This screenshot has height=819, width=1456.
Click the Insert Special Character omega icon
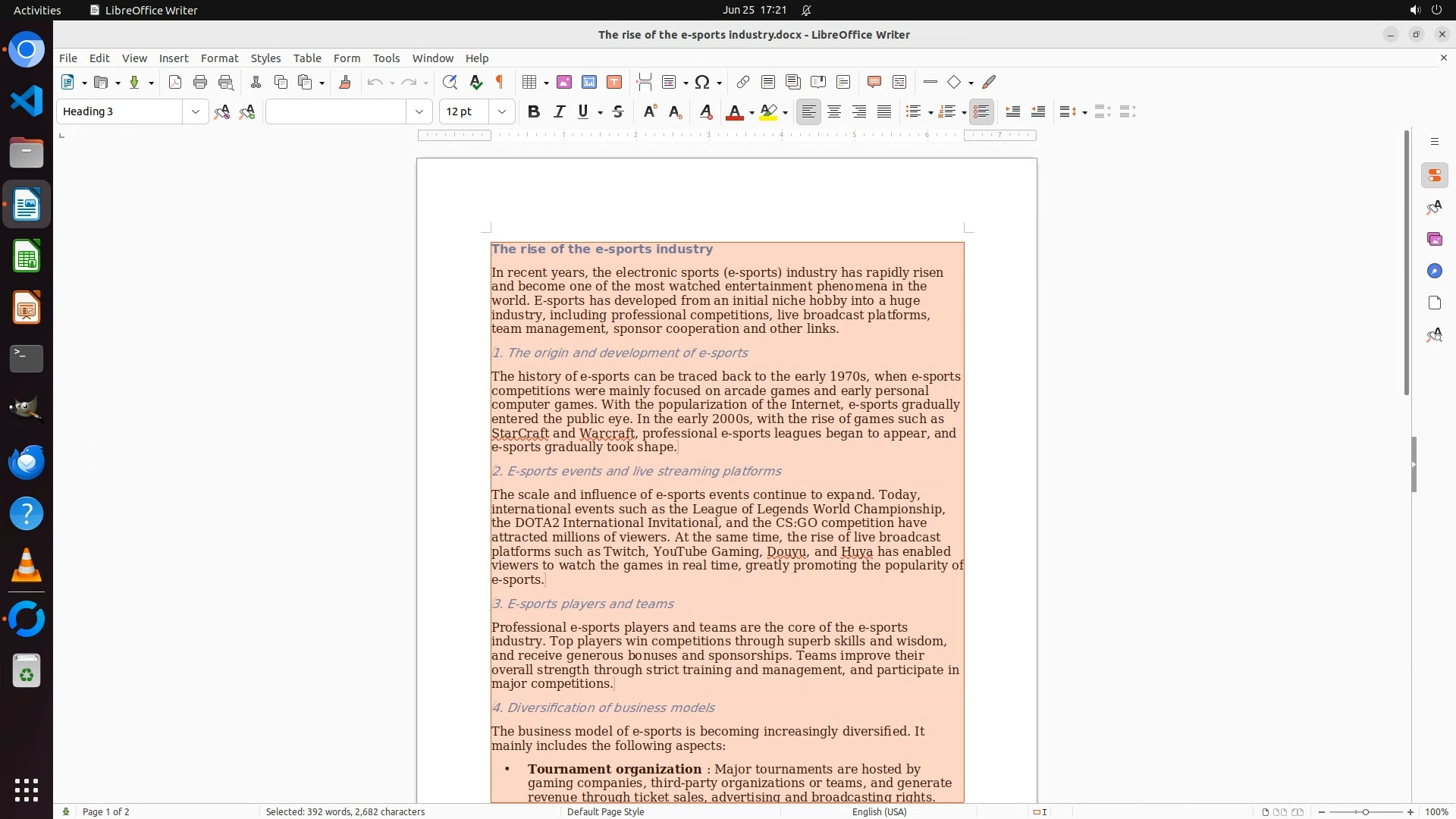click(702, 83)
